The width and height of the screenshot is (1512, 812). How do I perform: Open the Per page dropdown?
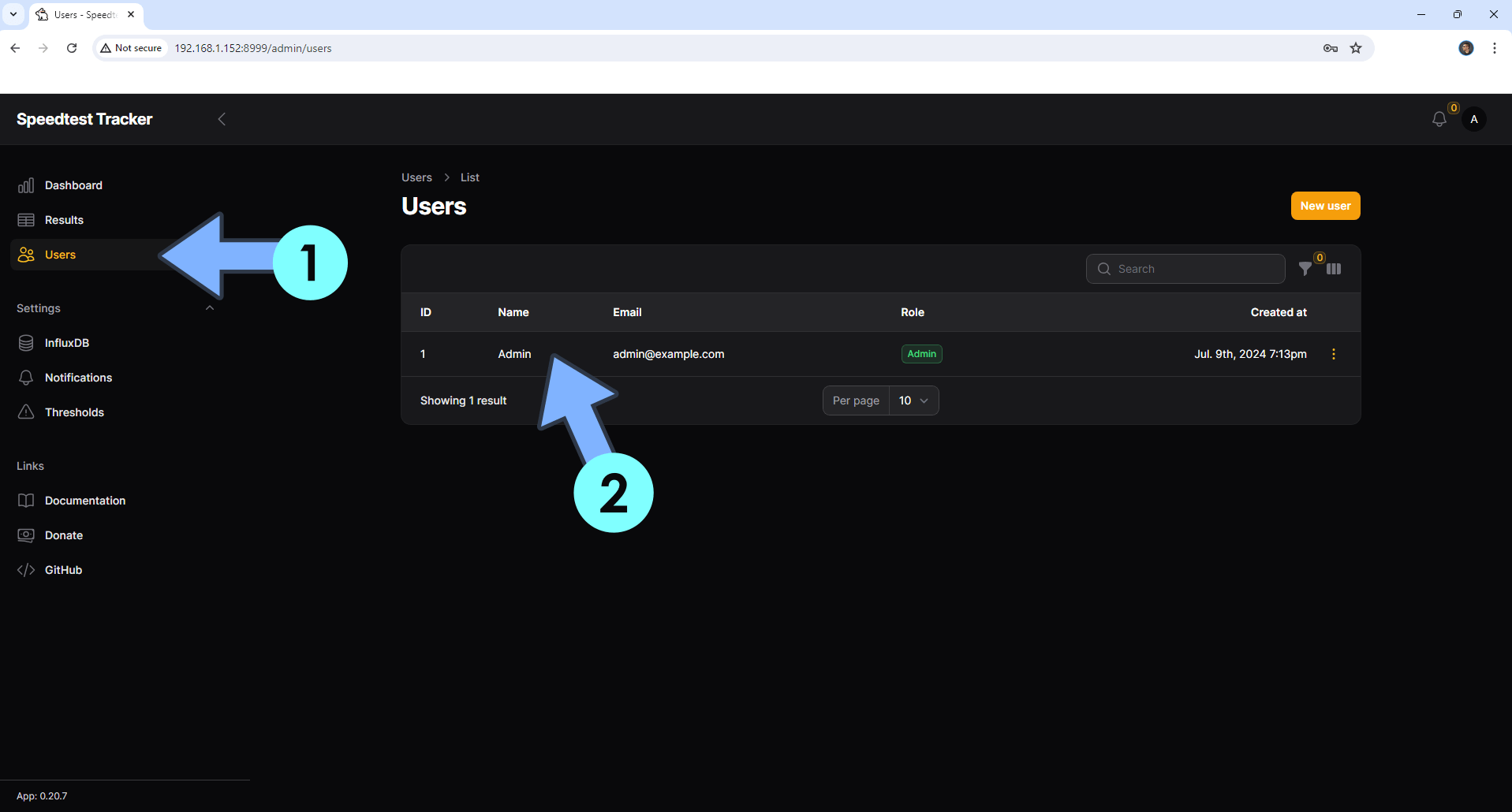click(914, 400)
